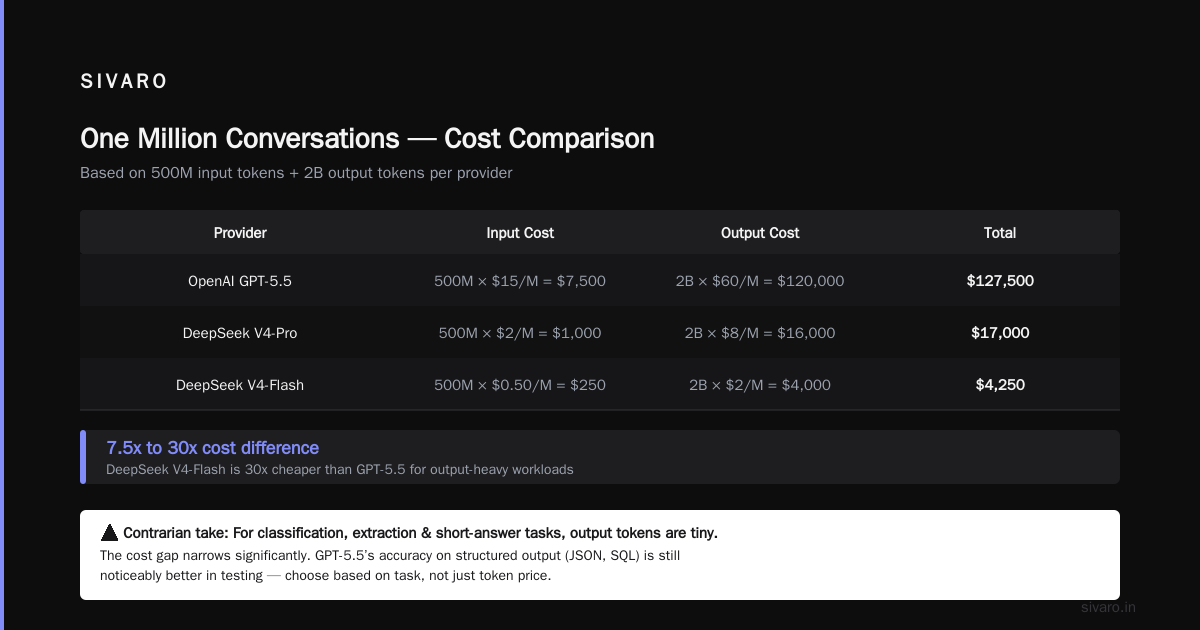Click output cost '2B × $60/M = $120,000'
Viewport: 1200px width, 630px height.
[760, 281]
